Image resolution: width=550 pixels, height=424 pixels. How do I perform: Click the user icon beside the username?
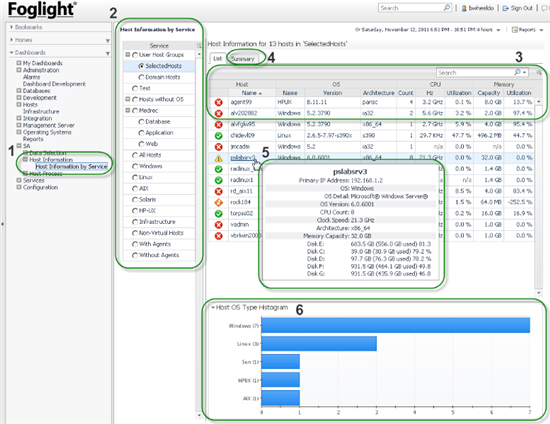tap(464, 8)
